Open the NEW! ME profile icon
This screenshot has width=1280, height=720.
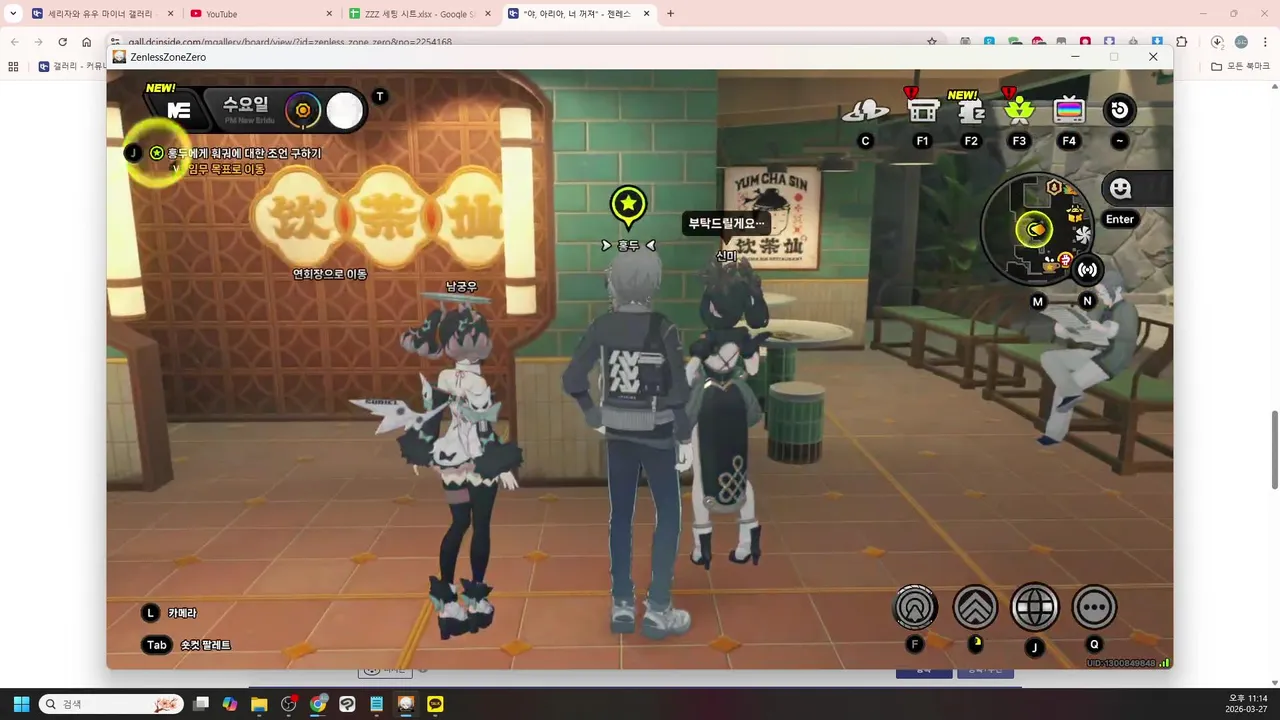click(178, 108)
